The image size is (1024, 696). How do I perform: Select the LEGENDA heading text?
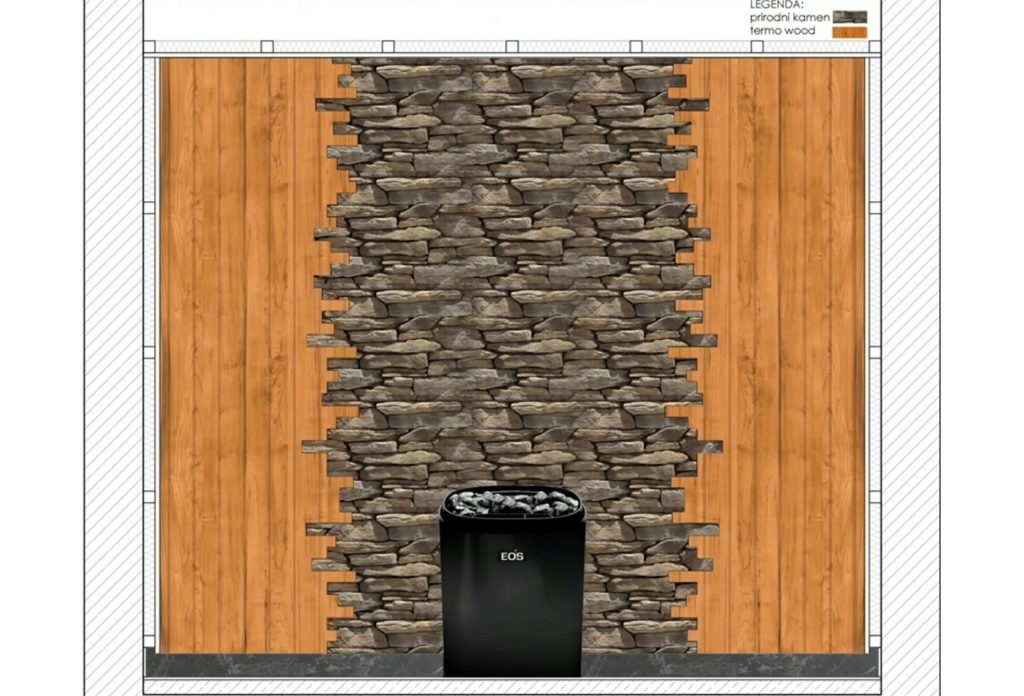click(x=776, y=5)
